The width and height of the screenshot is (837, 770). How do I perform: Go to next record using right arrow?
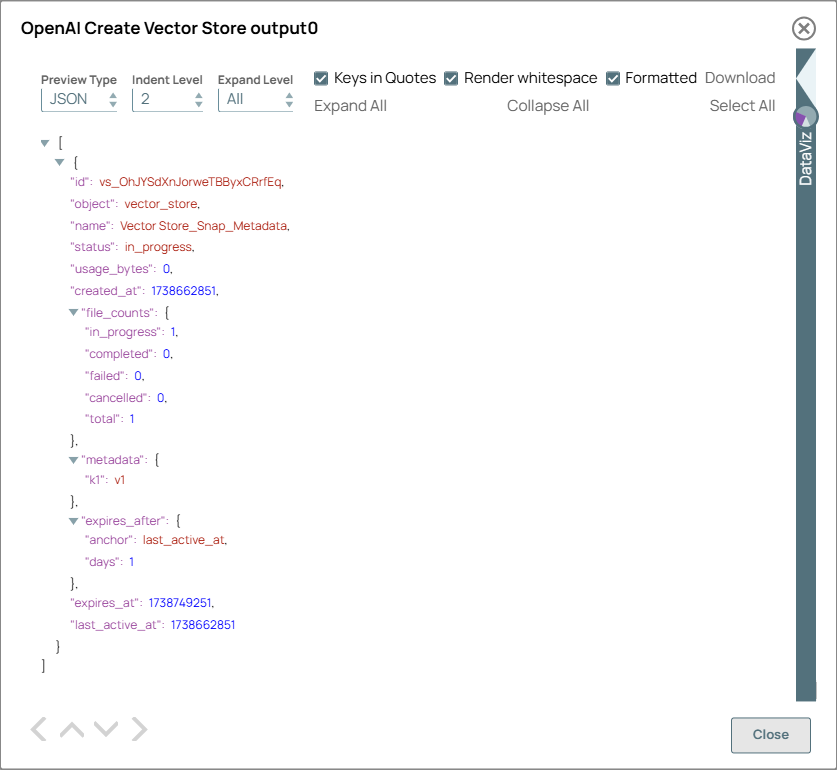tap(139, 729)
